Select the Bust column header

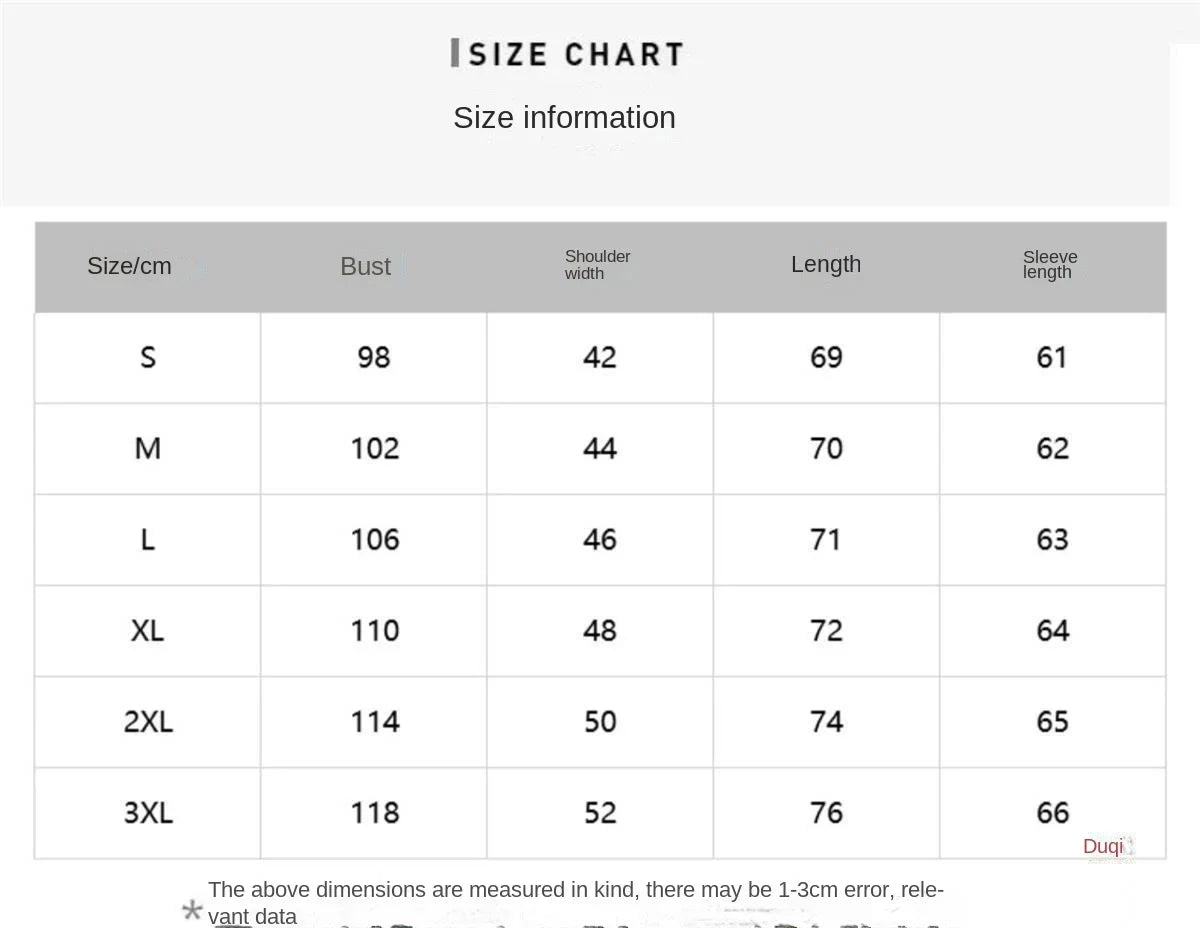coord(365,266)
